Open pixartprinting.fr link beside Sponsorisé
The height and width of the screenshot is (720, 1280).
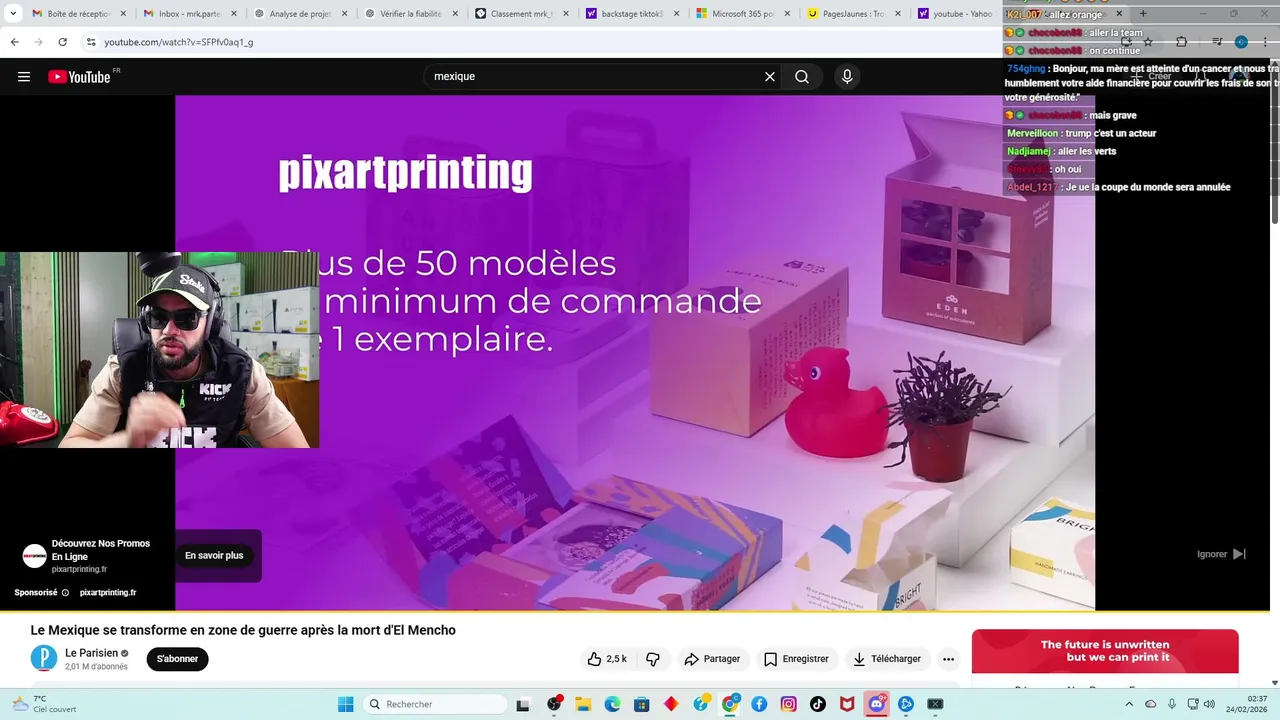[x=108, y=592]
